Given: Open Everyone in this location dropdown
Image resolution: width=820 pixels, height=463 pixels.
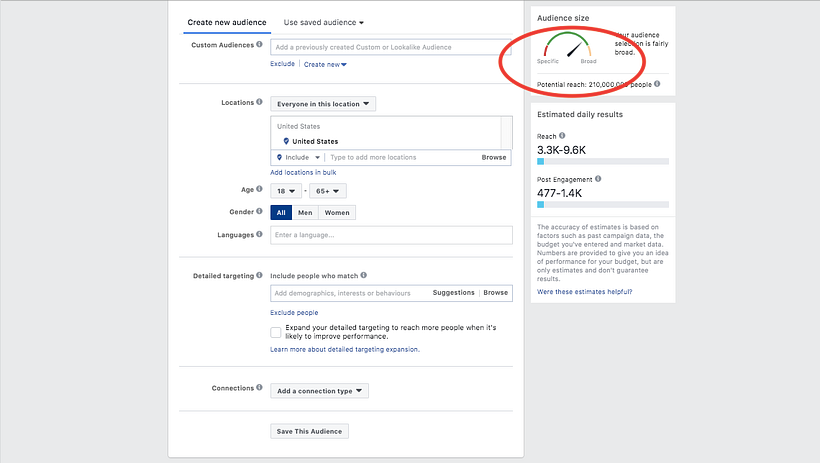Looking at the screenshot, I should coord(323,104).
